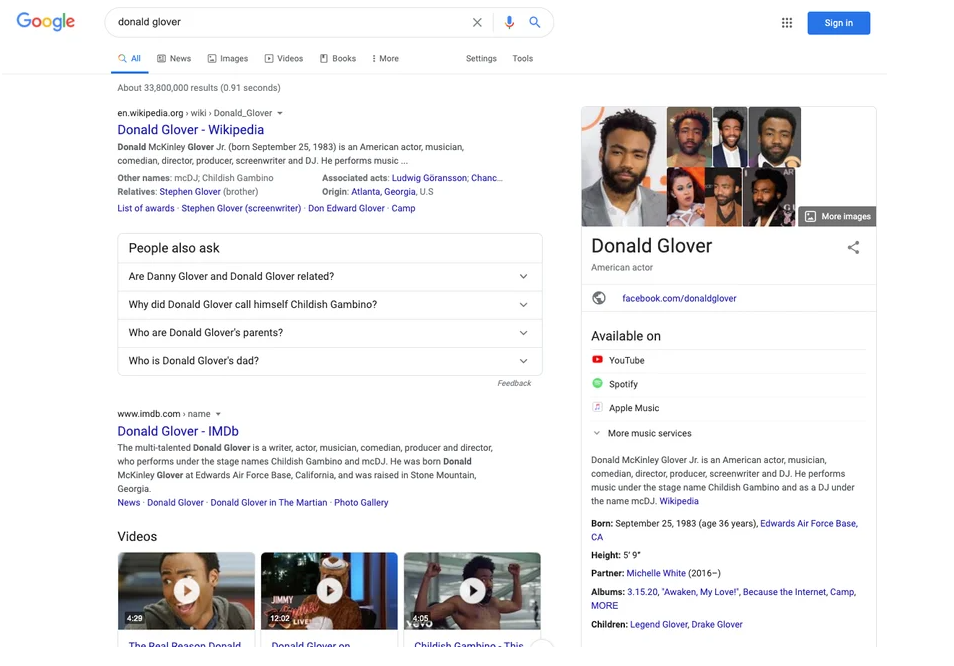
Task: Open the Don Edward Glover sitelink
Action: [346, 208]
